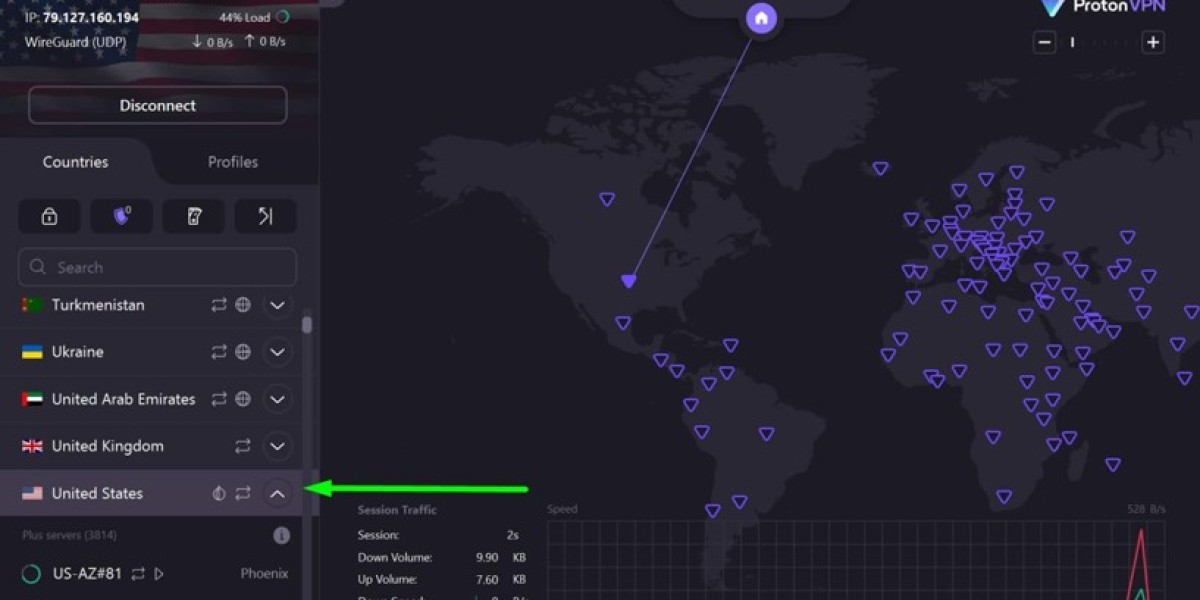
Task: Click the Tor onion icon for United States
Action: click(219, 493)
